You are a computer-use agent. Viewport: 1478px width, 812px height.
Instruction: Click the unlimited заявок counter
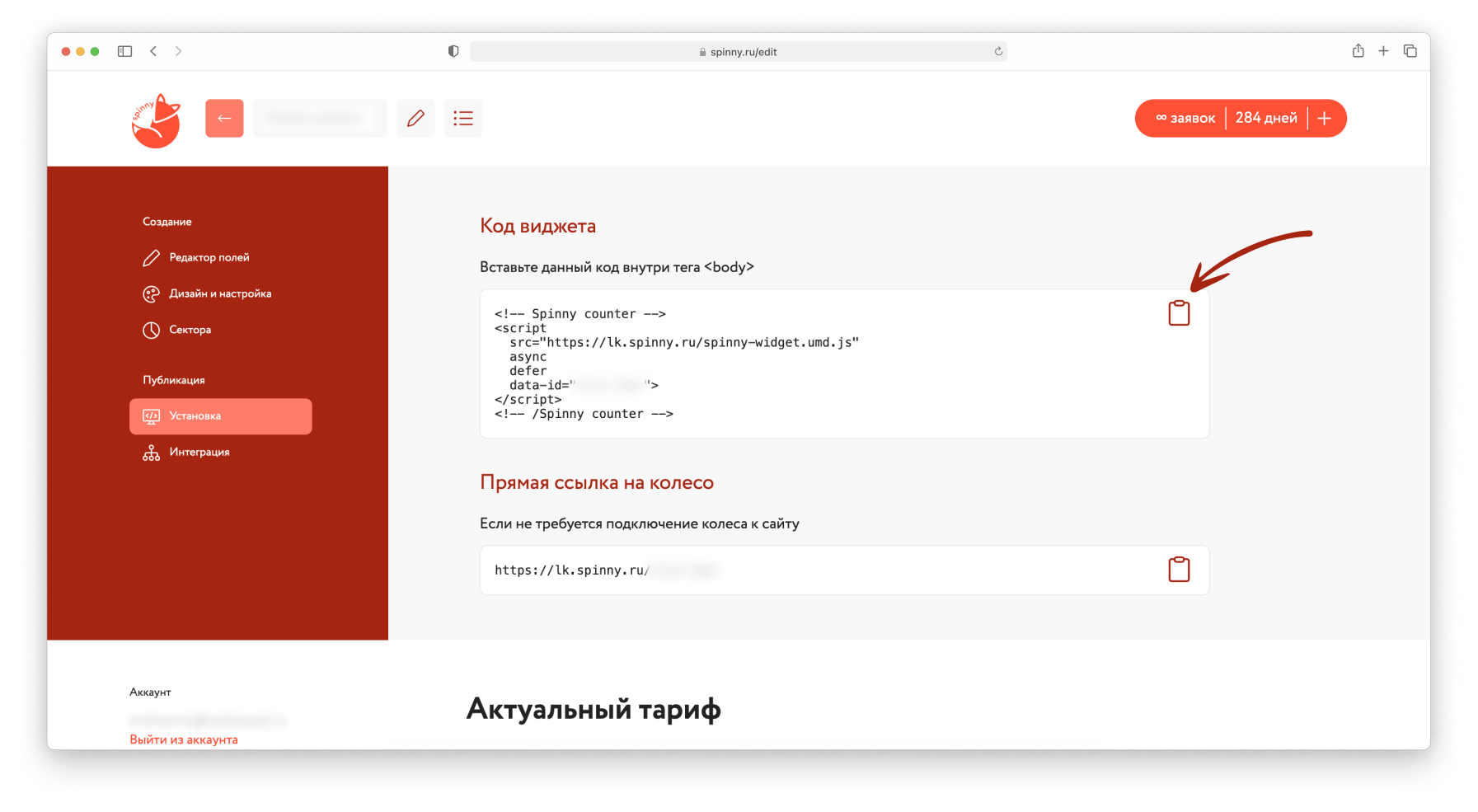(x=1185, y=118)
